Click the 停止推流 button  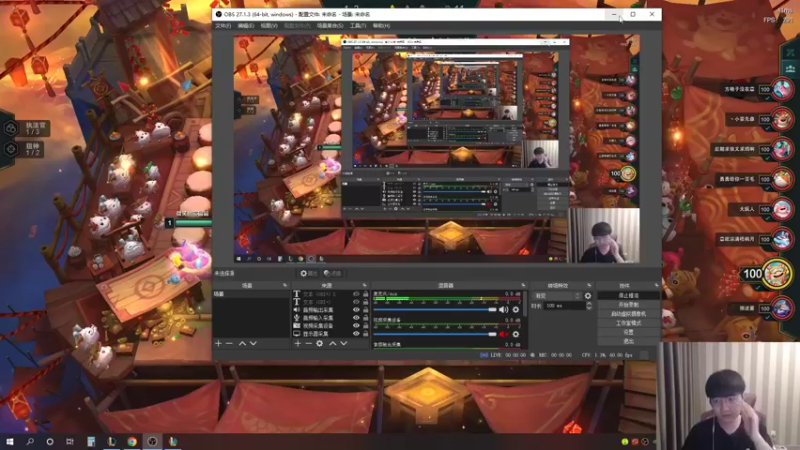pos(628,295)
